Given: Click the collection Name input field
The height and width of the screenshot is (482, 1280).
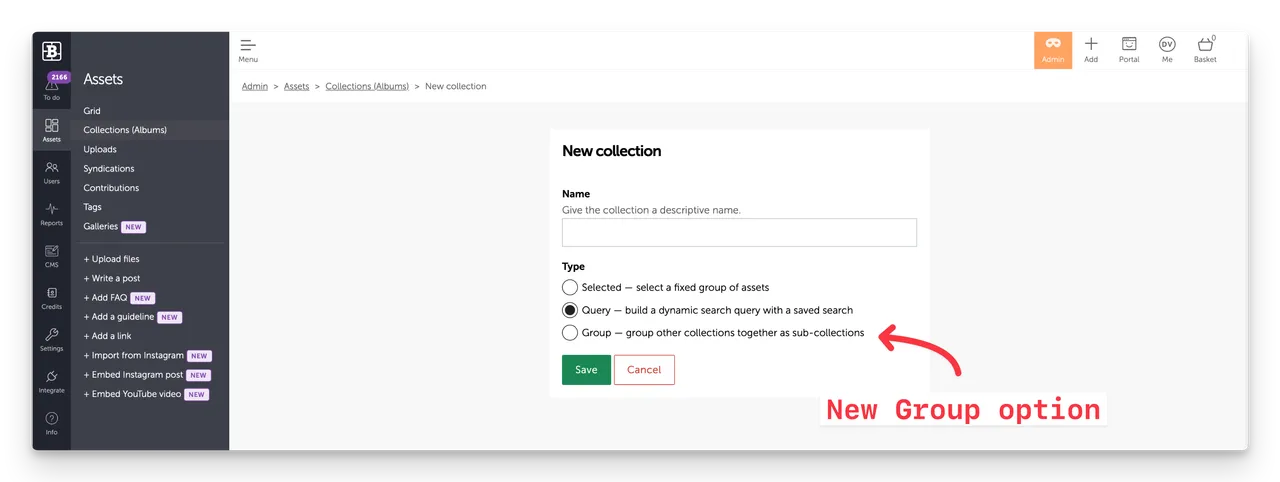Looking at the screenshot, I should [739, 233].
